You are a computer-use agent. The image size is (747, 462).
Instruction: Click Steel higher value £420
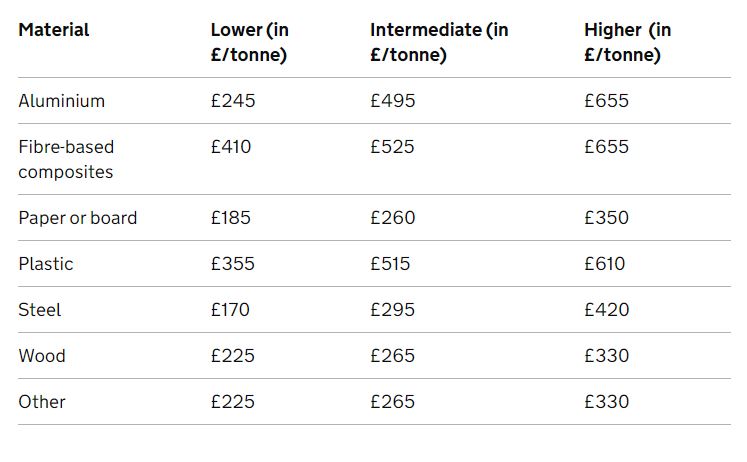[606, 310]
